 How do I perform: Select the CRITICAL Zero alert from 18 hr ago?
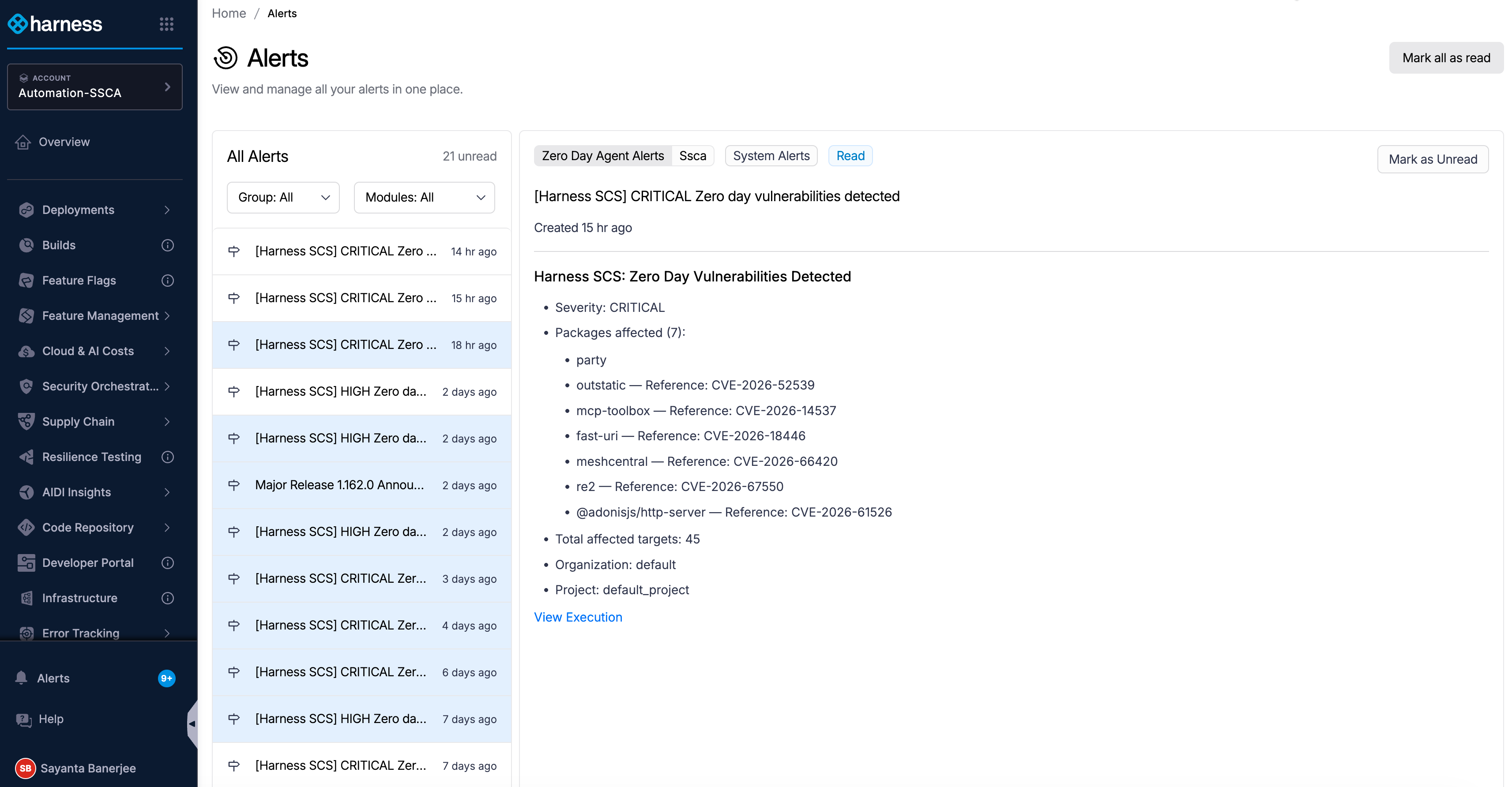point(361,345)
